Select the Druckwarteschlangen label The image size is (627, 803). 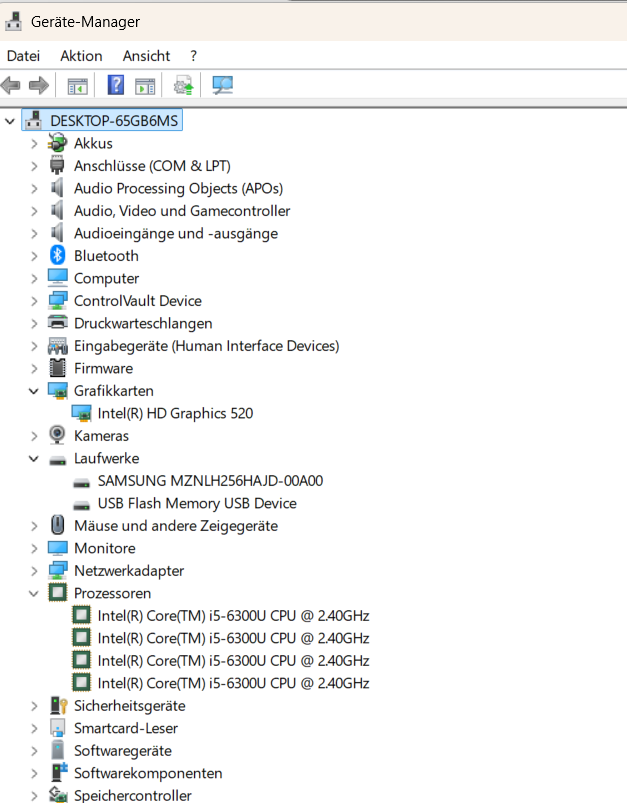click(x=143, y=323)
